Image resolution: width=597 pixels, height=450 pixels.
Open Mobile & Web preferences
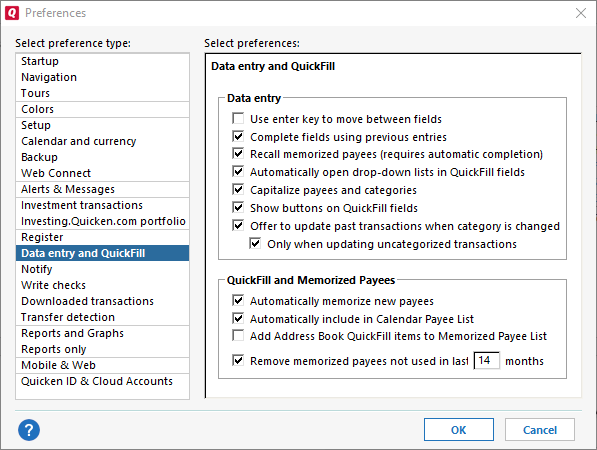[x=102, y=365]
